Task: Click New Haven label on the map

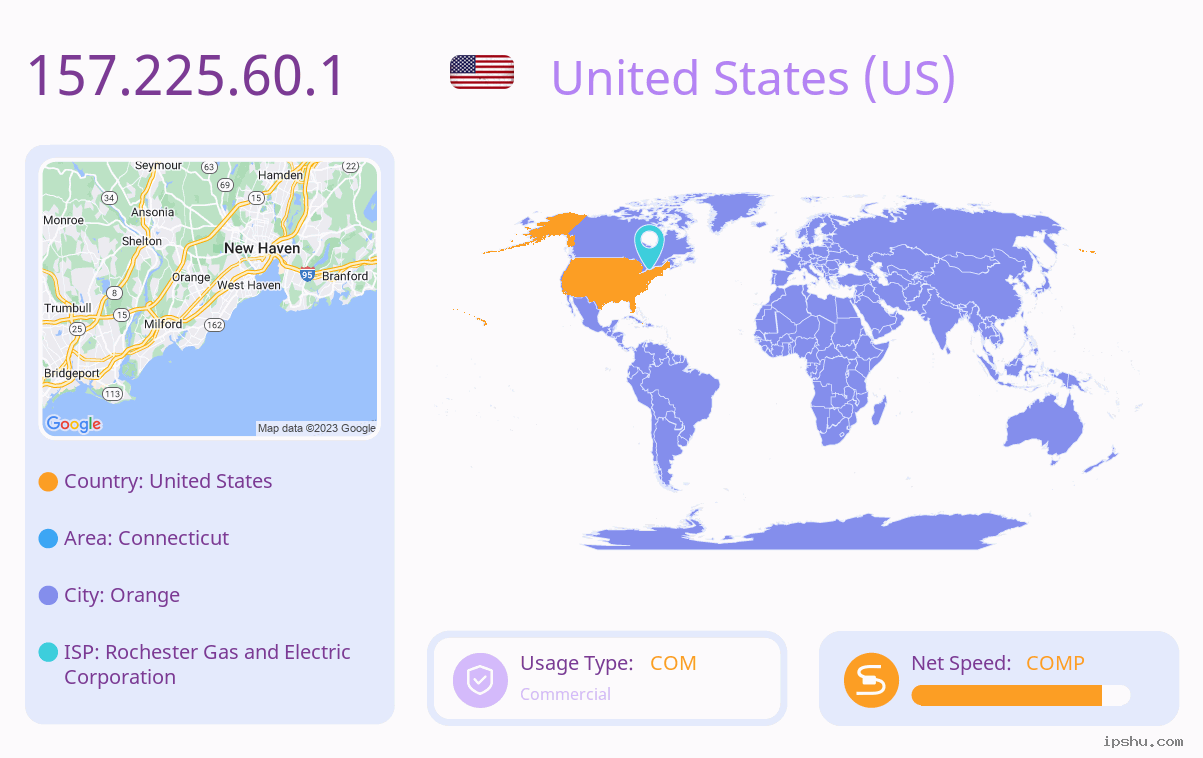Action: coord(262,248)
